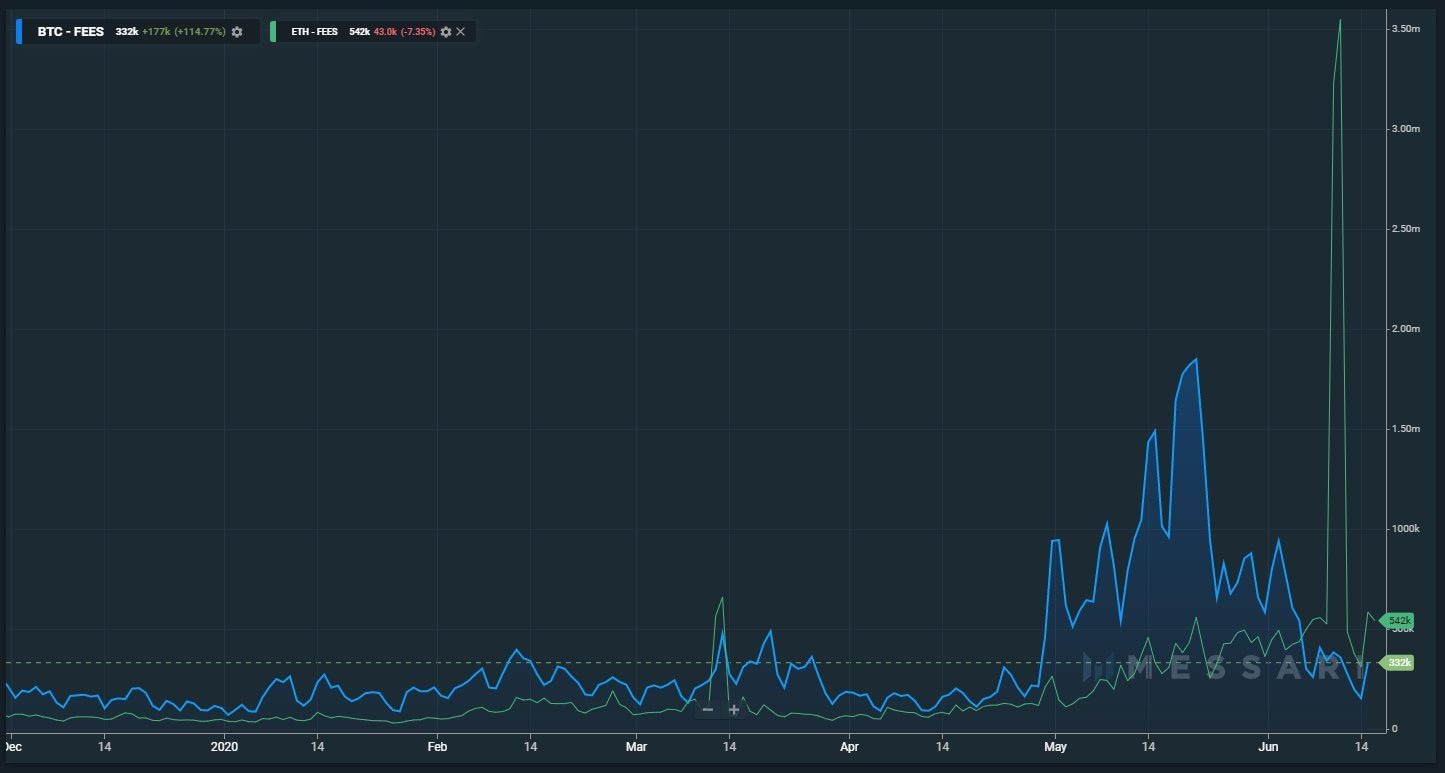The width and height of the screenshot is (1445, 773).
Task: Open ETH - FEES settings gear icon
Action: 446,31
